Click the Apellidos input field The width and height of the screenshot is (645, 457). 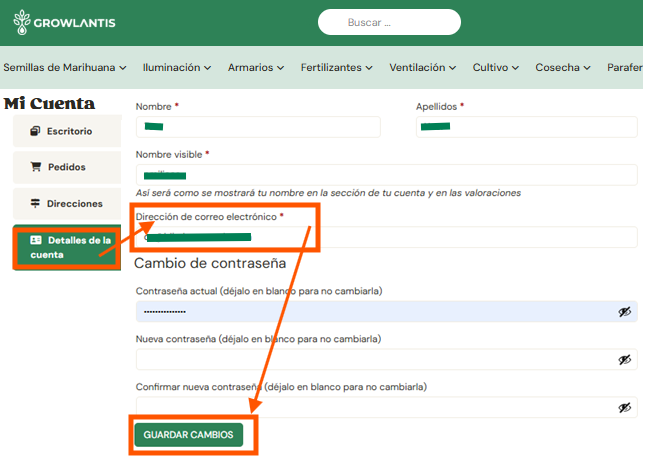pos(527,127)
